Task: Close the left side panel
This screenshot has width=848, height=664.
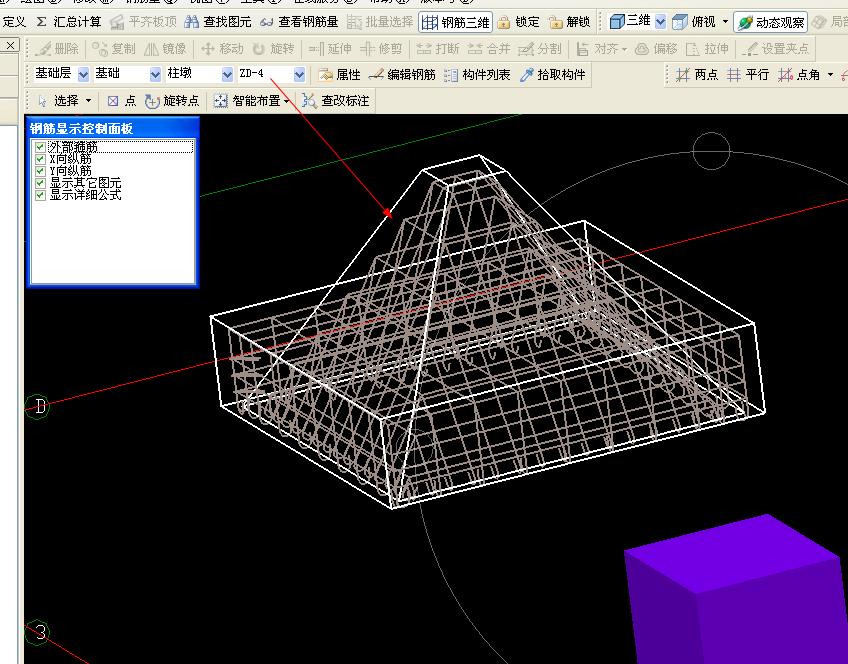Action: click(10, 45)
